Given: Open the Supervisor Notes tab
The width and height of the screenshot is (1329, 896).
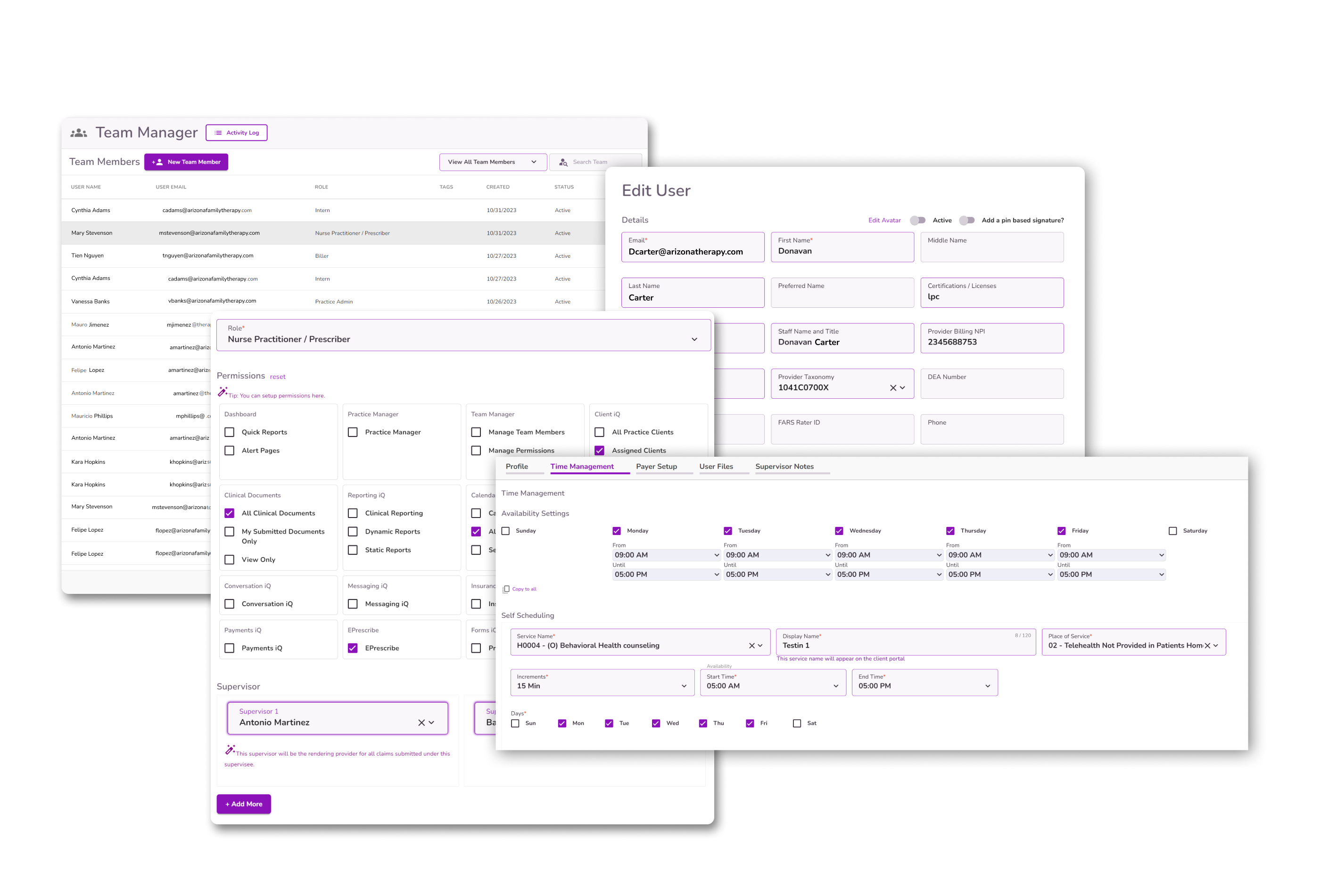Looking at the screenshot, I should (784, 467).
